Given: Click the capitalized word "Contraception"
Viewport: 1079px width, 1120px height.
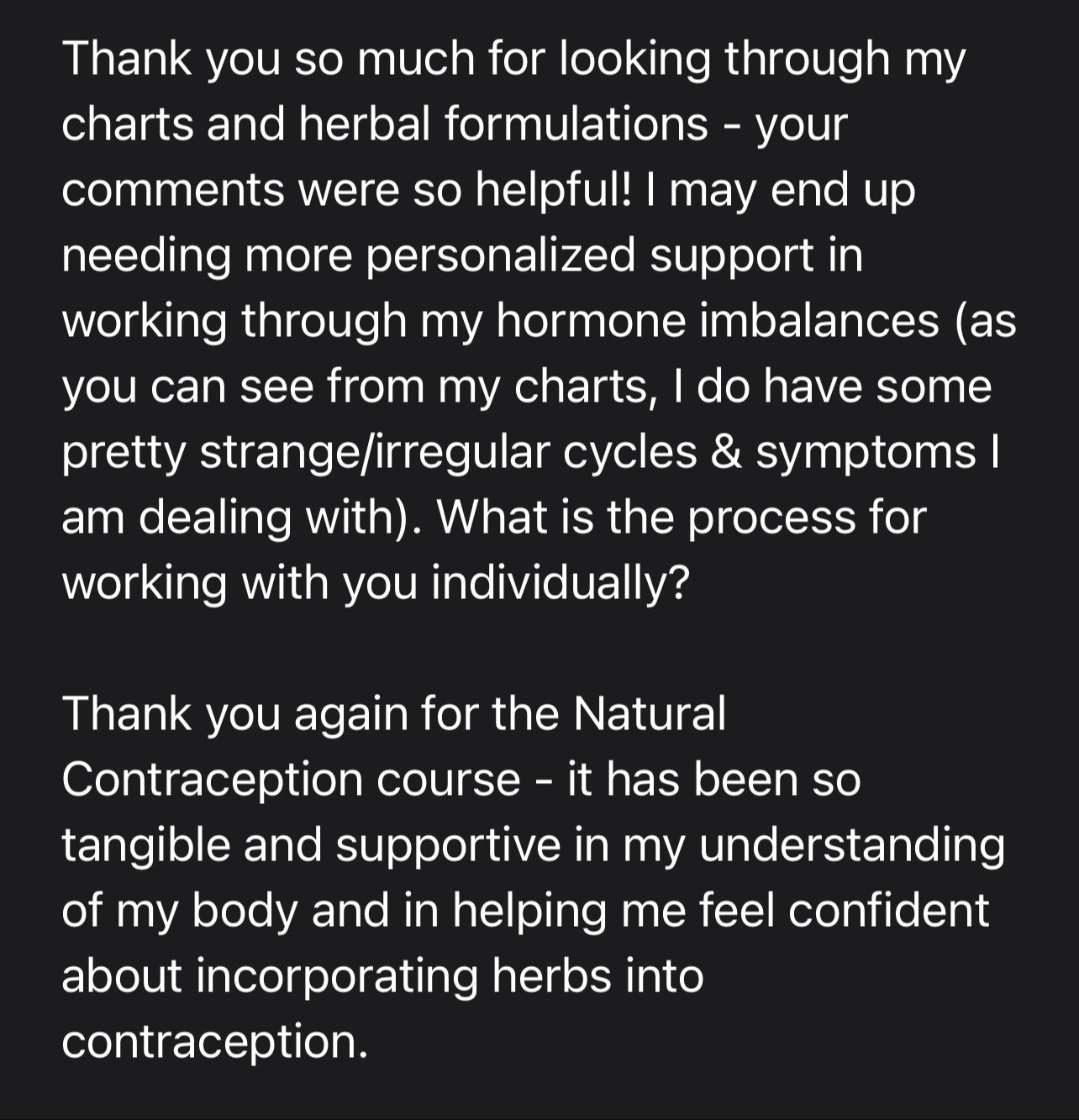Looking at the screenshot, I should pyautogui.click(x=212, y=780).
